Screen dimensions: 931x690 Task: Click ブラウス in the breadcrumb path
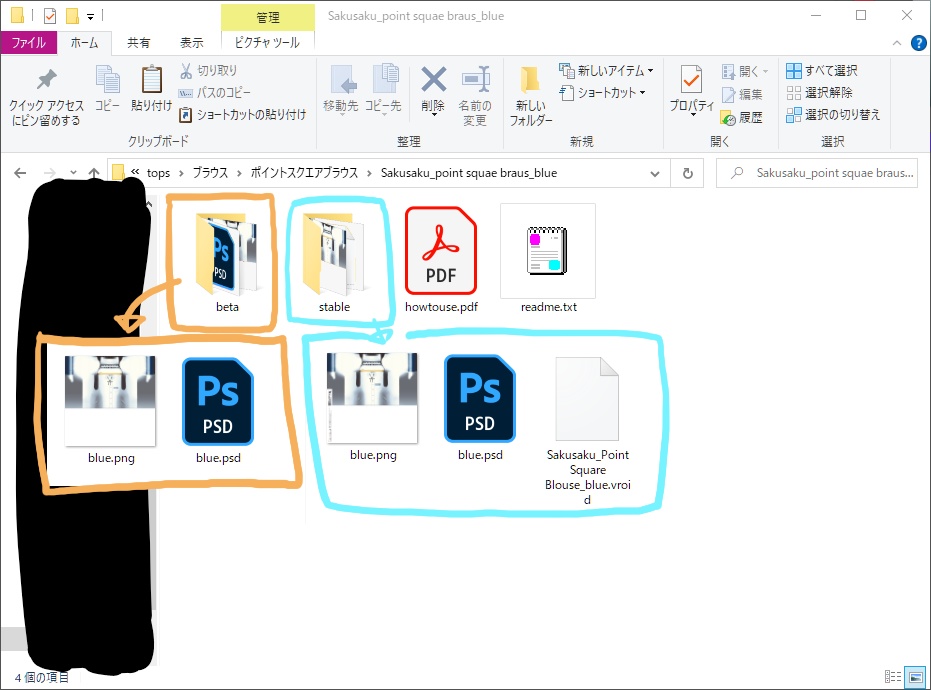coord(210,173)
